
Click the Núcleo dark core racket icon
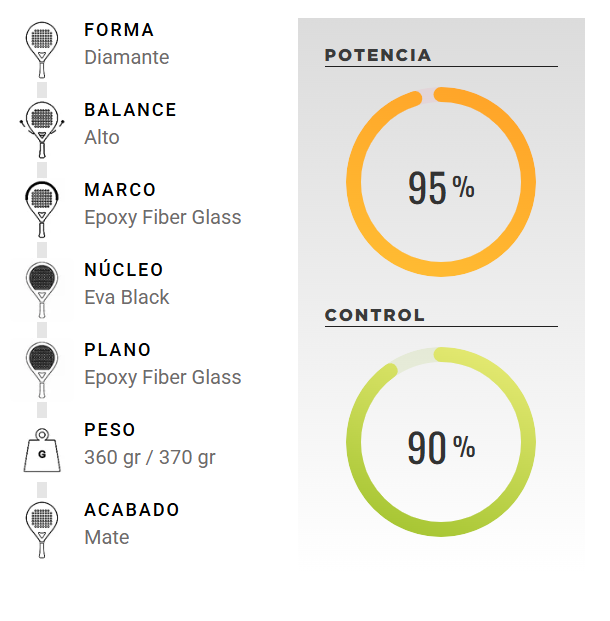[x=42, y=290]
